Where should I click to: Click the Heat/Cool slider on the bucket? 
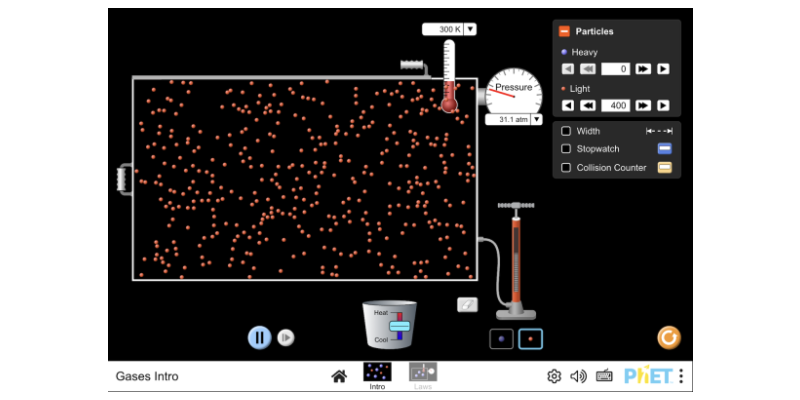click(x=400, y=326)
